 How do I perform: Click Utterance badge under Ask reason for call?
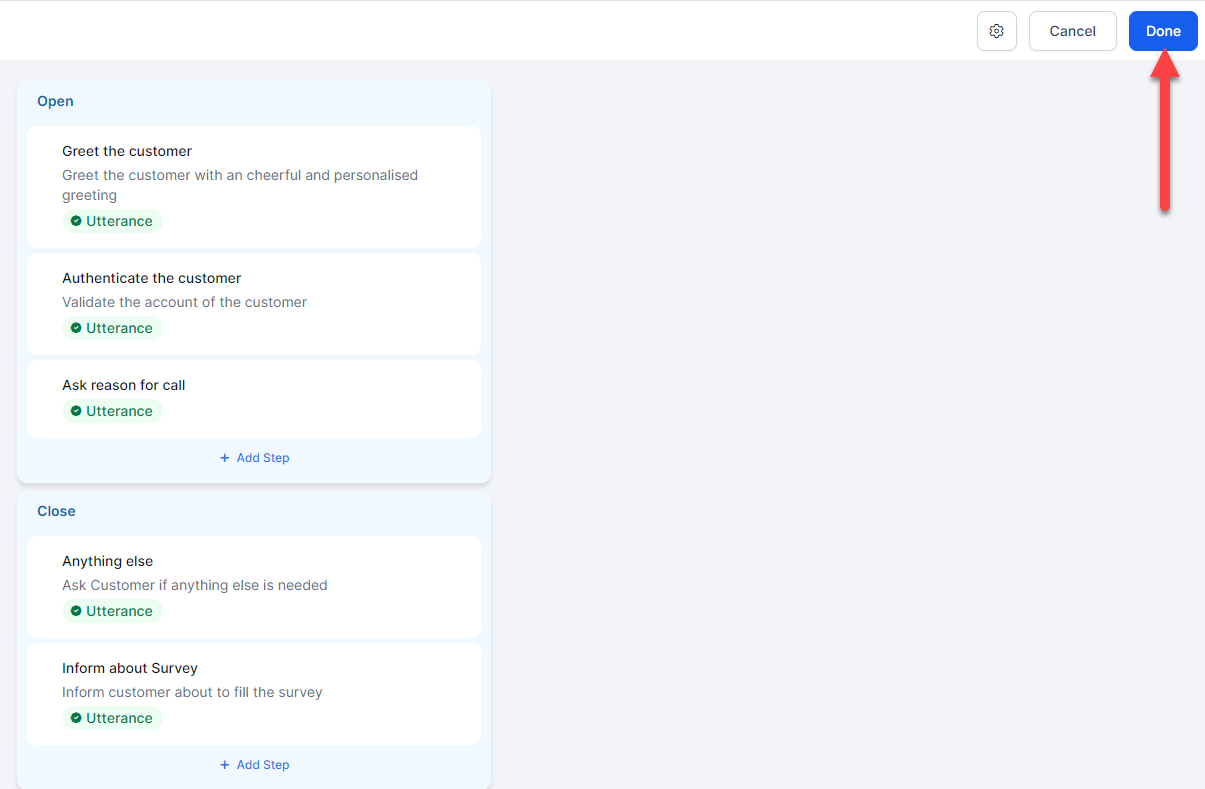(112, 411)
